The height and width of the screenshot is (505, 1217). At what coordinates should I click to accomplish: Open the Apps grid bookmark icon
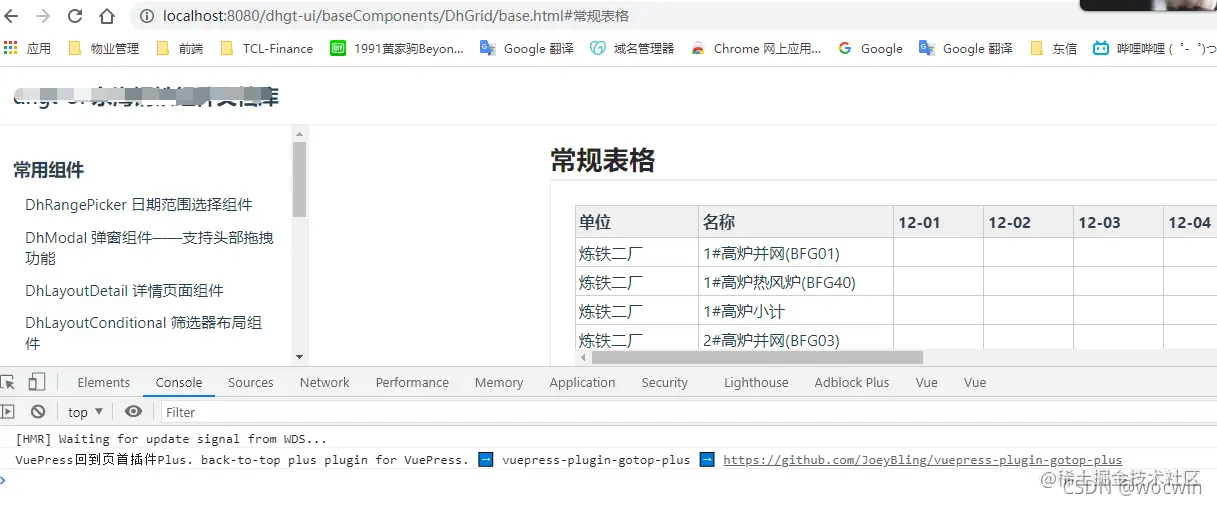(11, 48)
